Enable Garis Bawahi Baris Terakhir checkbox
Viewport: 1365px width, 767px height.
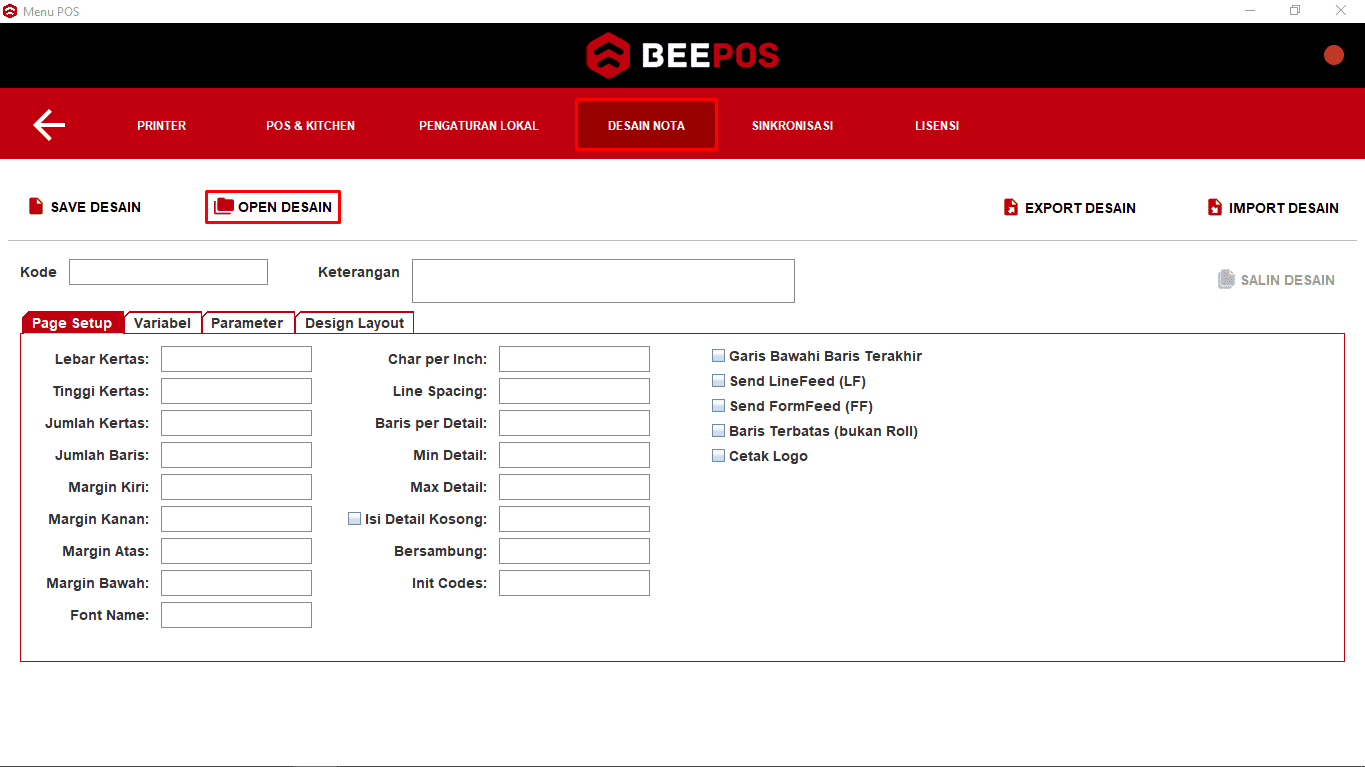point(718,356)
